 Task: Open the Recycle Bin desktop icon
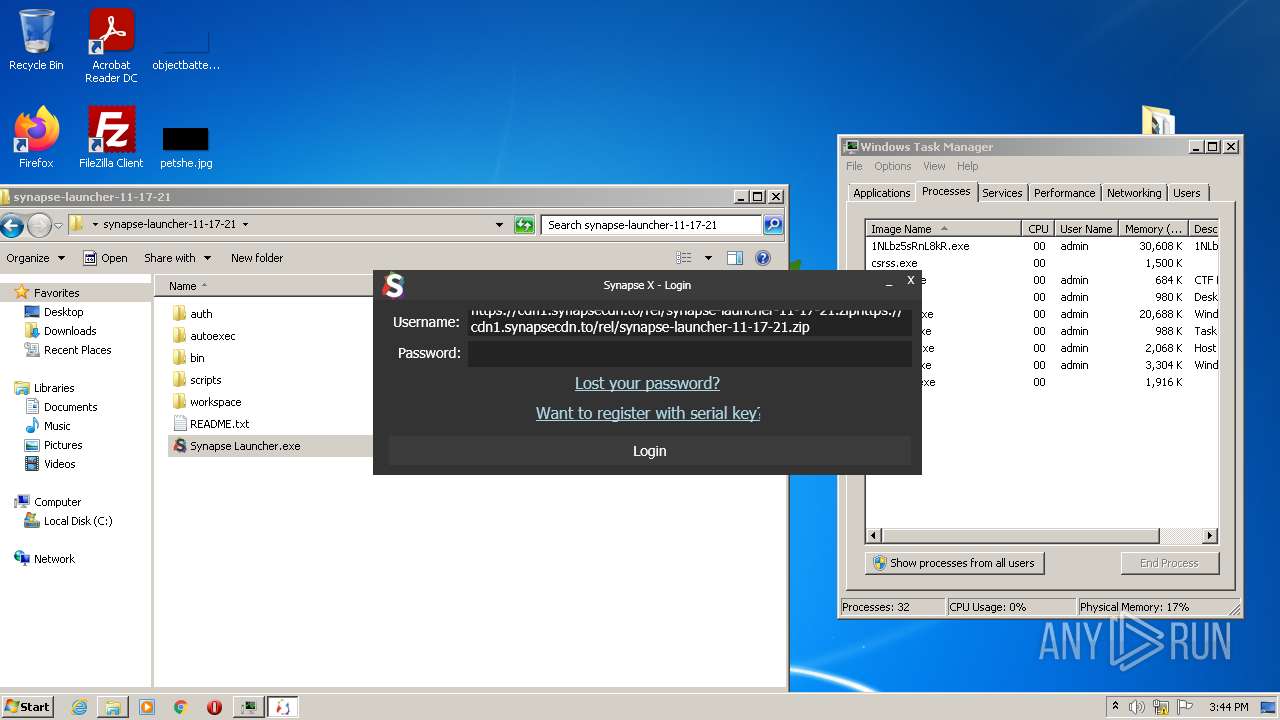pyautogui.click(x=36, y=40)
